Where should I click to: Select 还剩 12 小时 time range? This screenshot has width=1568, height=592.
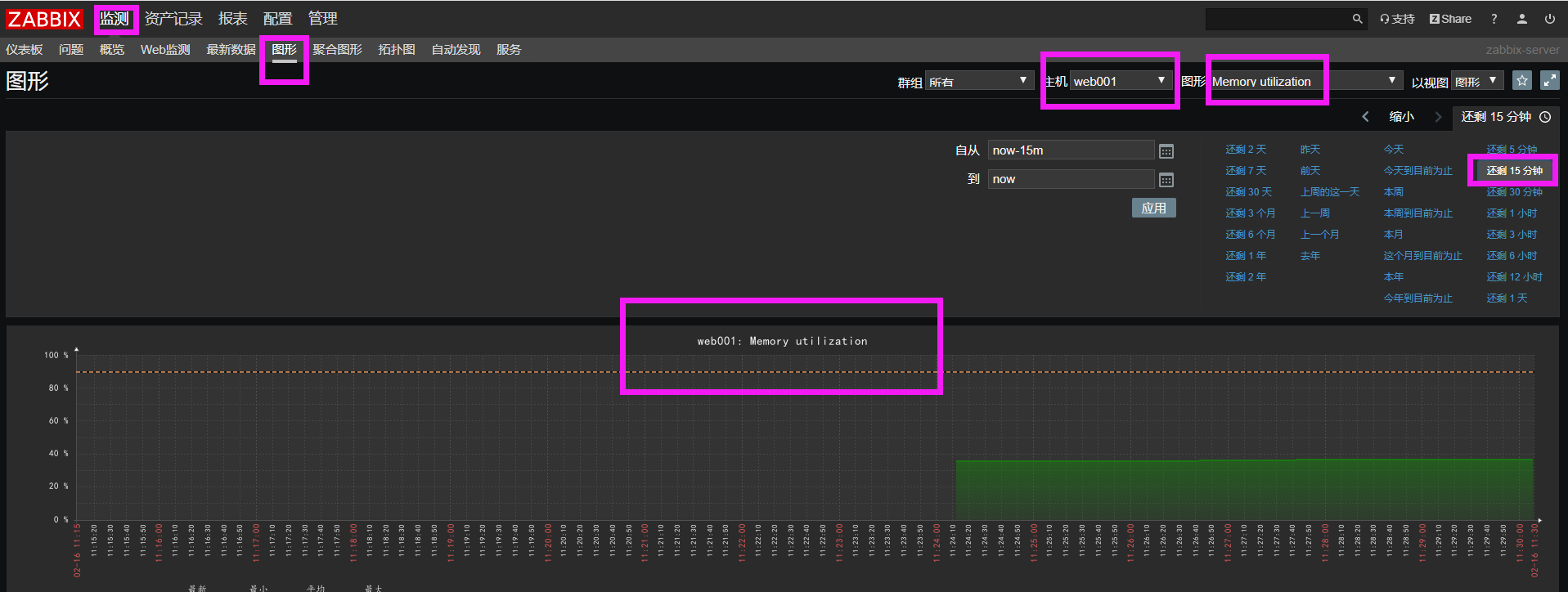[x=1515, y=277]
